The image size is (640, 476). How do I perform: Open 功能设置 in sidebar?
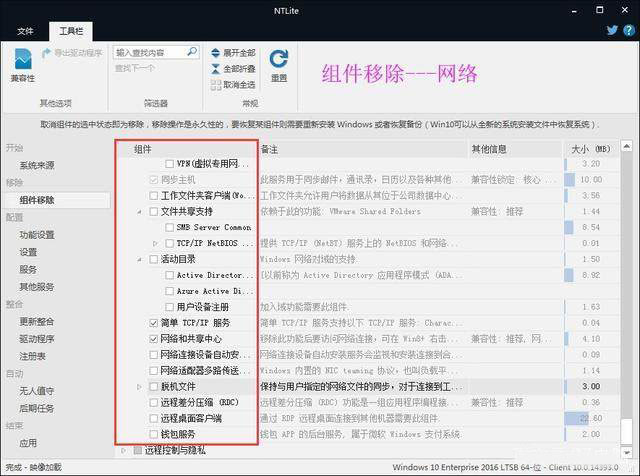tap(37, 235)
